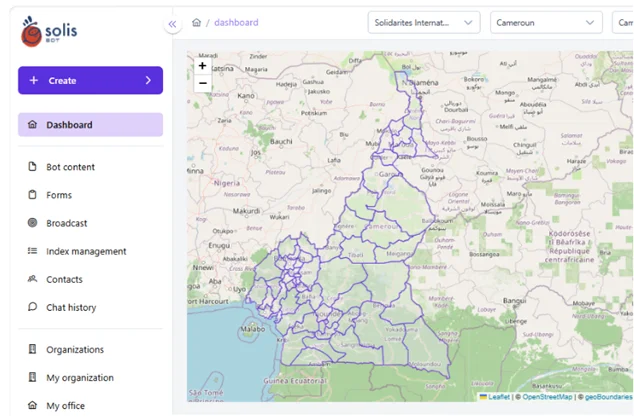Click the Organizations building icon

(32, 349)
